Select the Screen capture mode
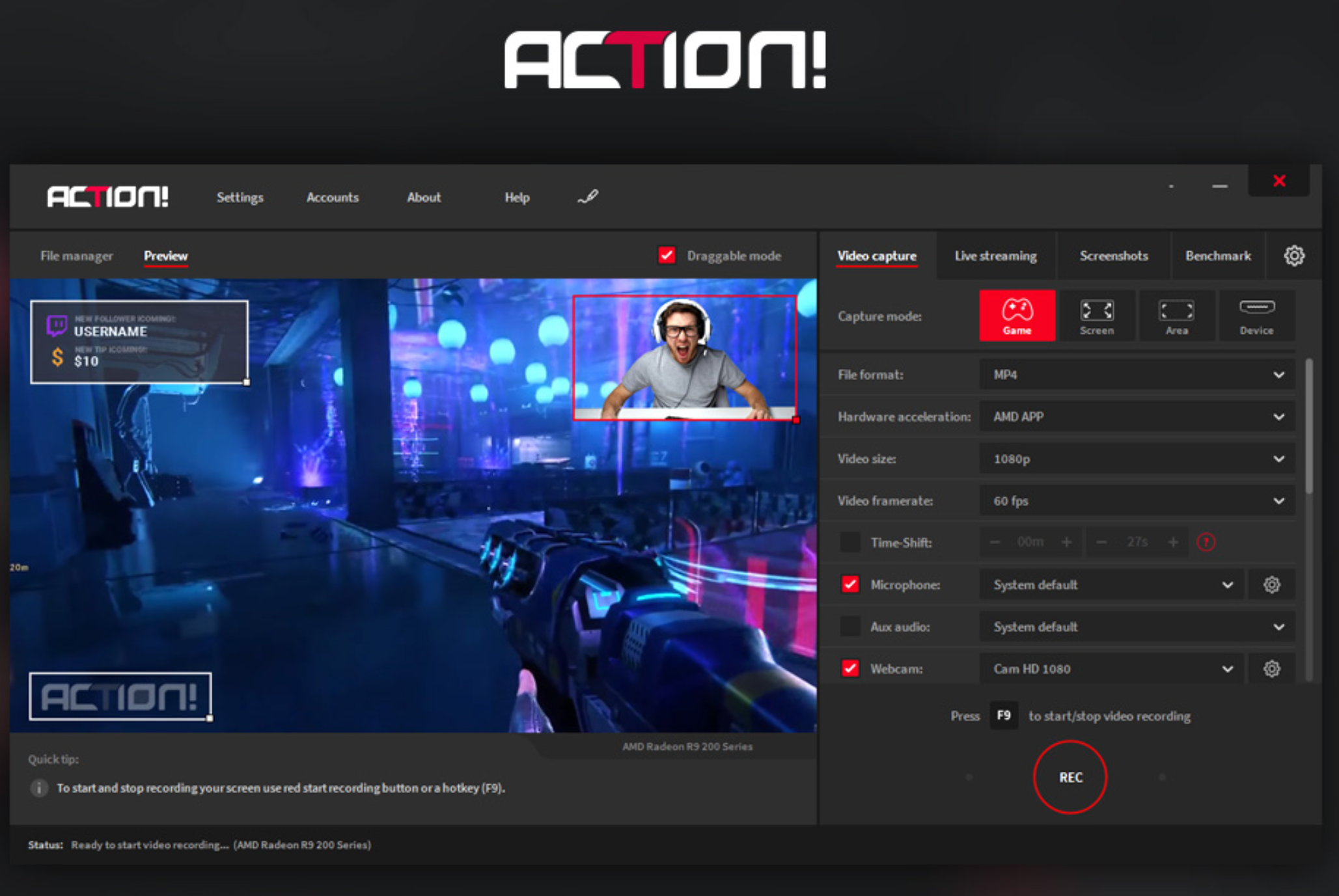 point(1097,316)
